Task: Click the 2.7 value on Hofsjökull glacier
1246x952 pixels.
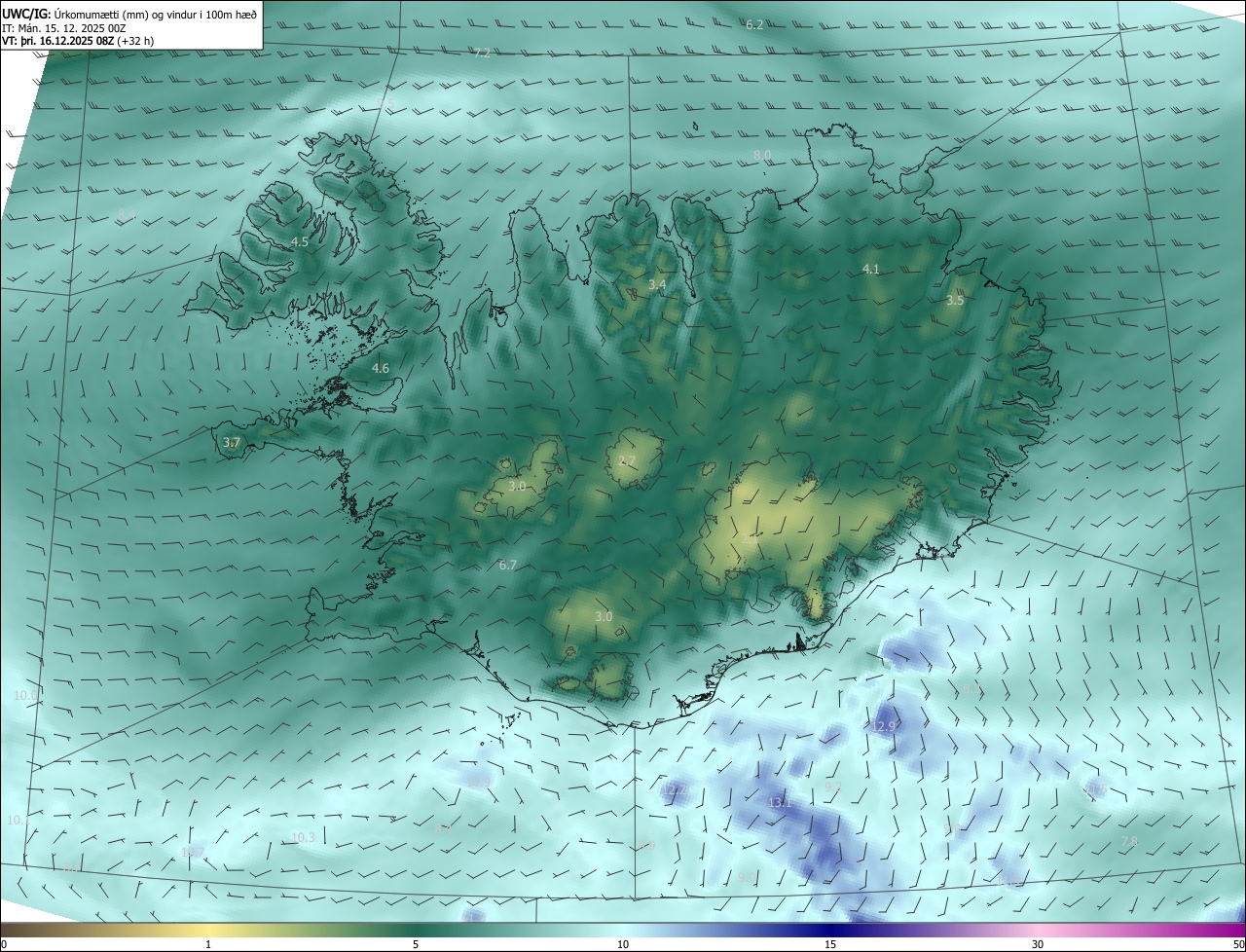Action: click(x=627, y=460)
